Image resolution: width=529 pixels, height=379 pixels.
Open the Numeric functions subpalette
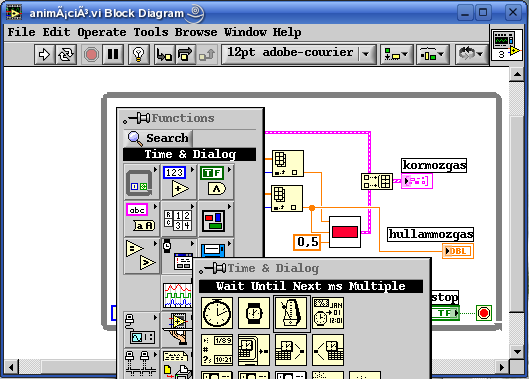[178, 182]
